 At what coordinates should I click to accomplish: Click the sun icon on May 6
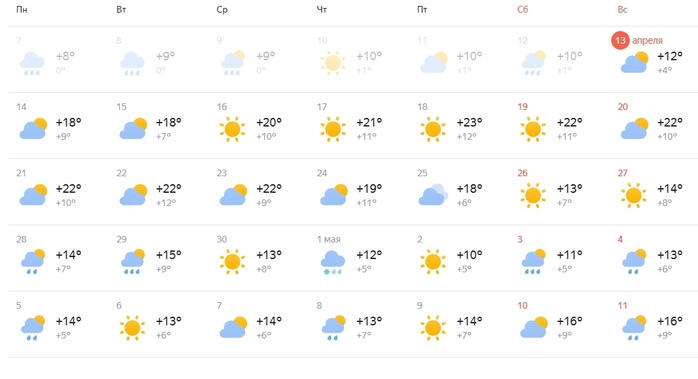[132, 328]
